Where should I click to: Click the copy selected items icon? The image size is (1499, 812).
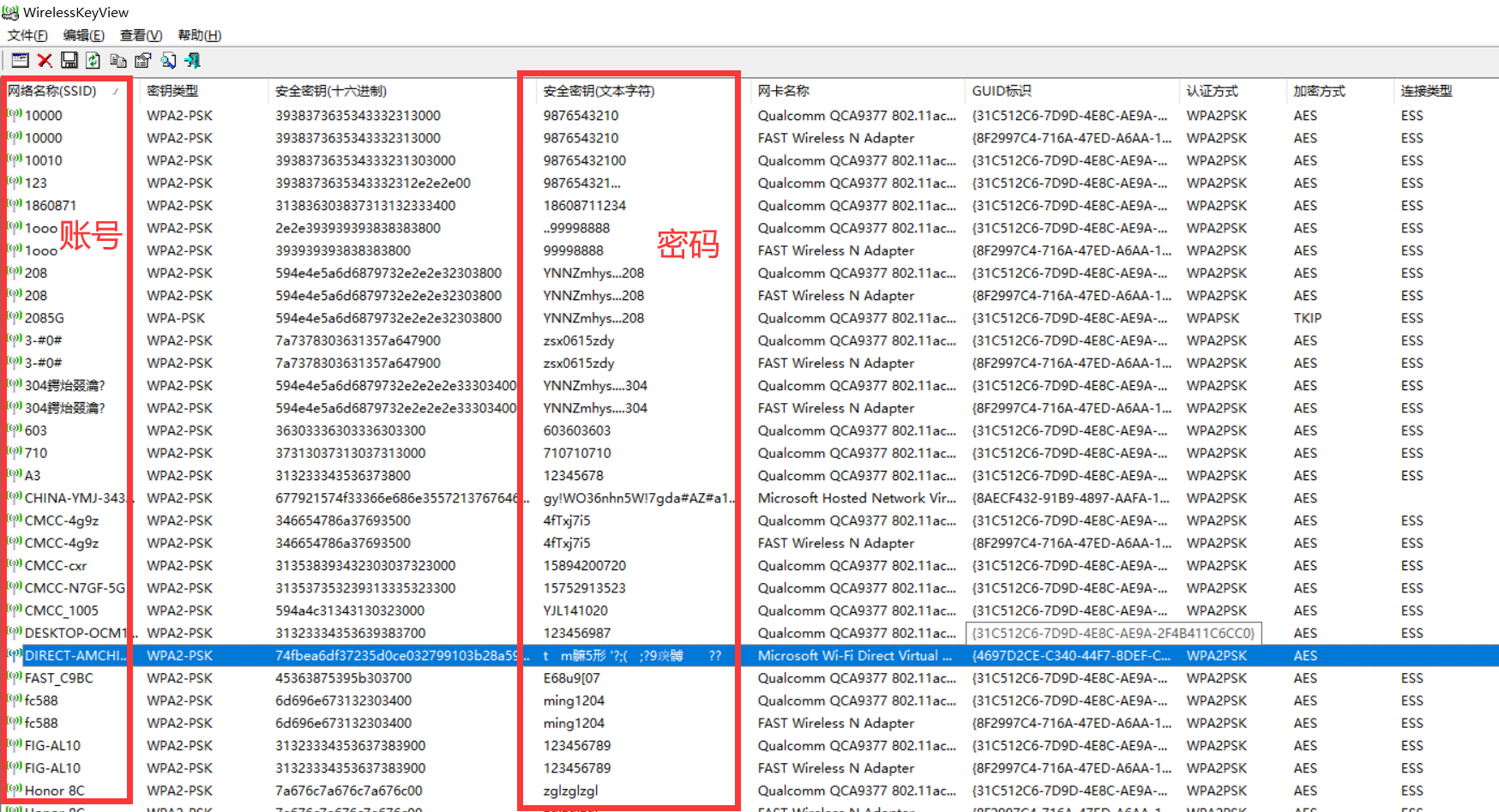[118, 60]
